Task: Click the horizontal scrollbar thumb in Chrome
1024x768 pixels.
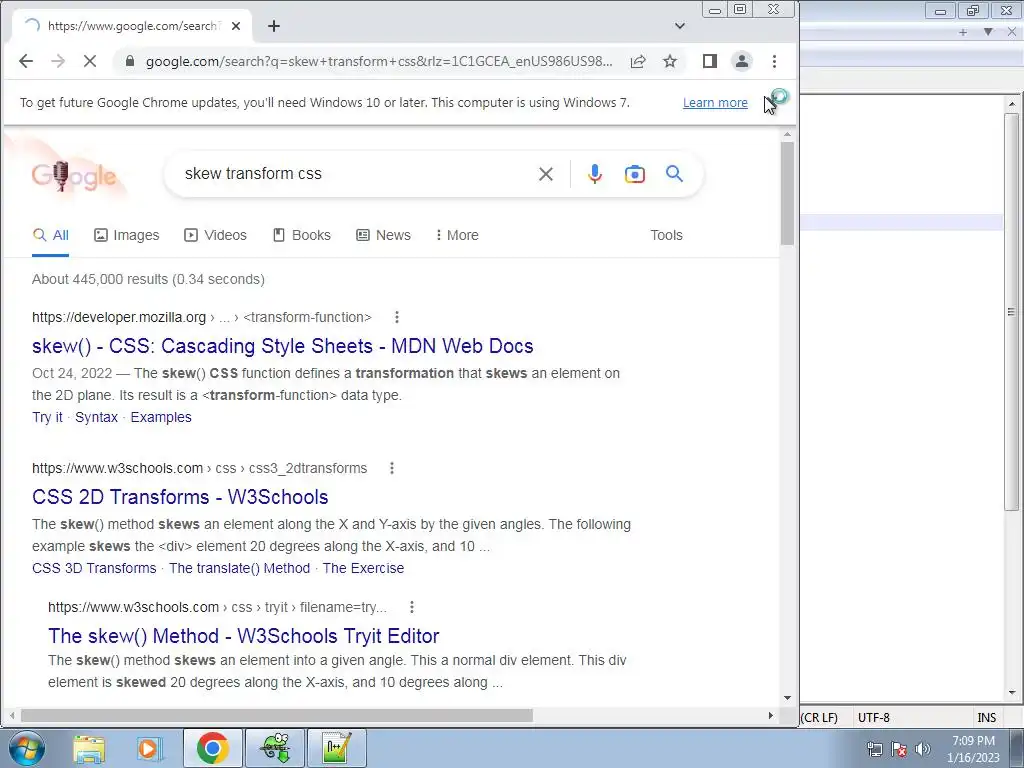Action: pyautogui.click(x=277, y=716)
